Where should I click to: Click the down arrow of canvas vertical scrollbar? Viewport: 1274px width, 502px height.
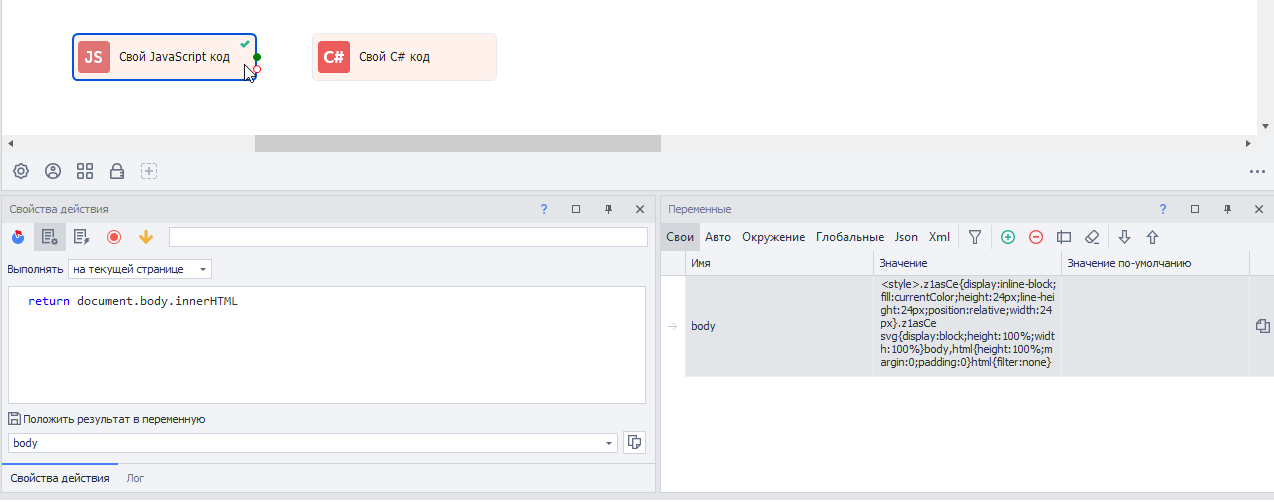click(x=1265, y=127)
